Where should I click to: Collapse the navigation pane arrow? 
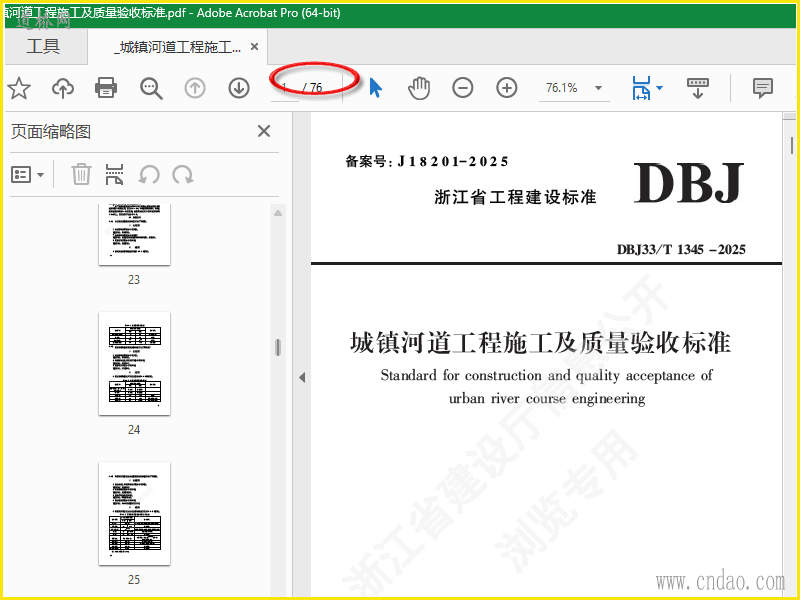(302, 378)
